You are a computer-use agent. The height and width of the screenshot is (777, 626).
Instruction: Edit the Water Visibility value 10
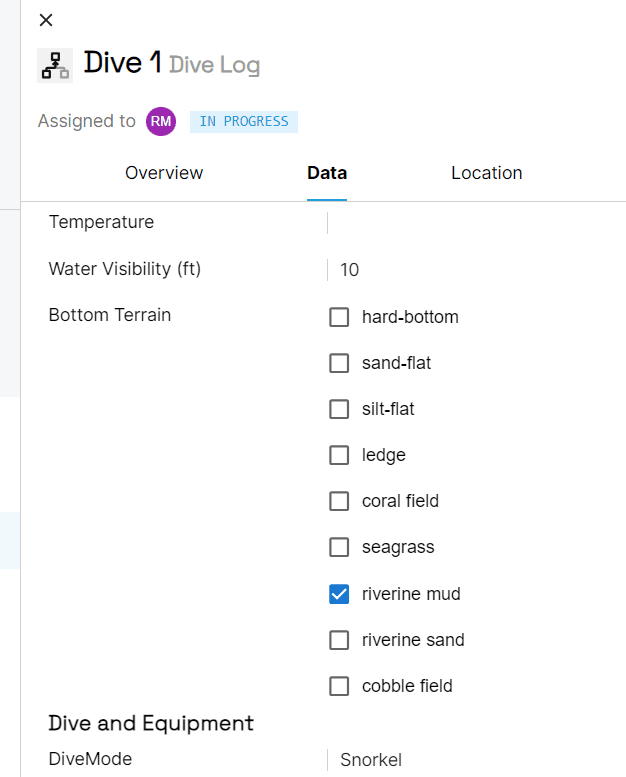[x=470, y=269]
